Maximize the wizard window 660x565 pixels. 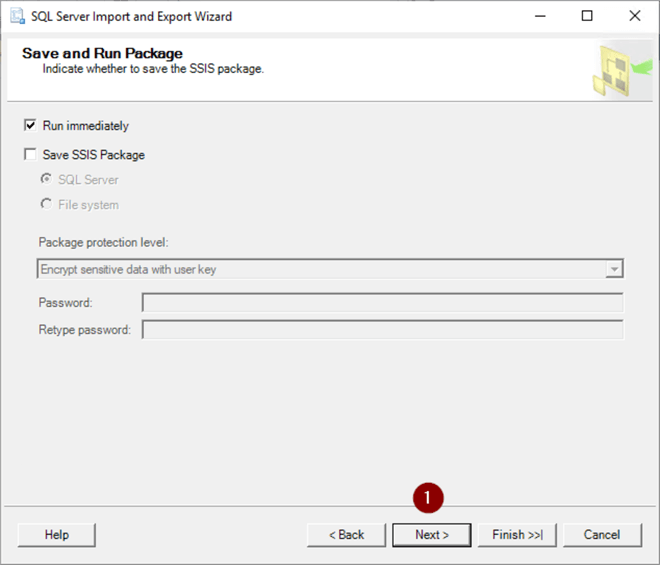pos(587,16)
